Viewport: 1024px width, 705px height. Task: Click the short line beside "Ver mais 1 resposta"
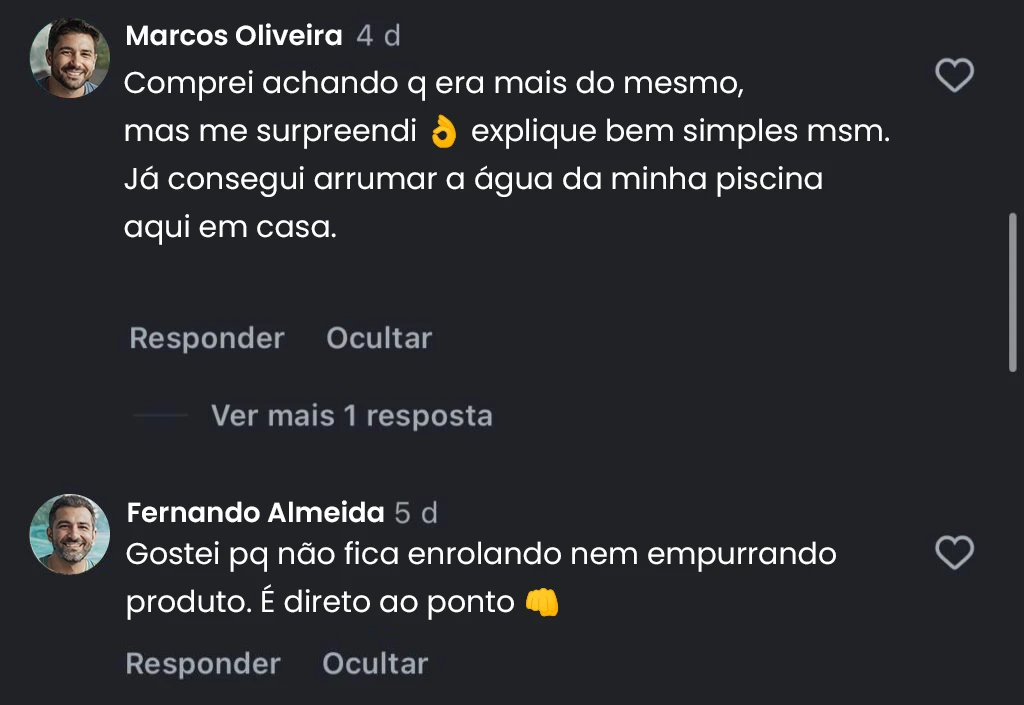(x=160, y=416)
